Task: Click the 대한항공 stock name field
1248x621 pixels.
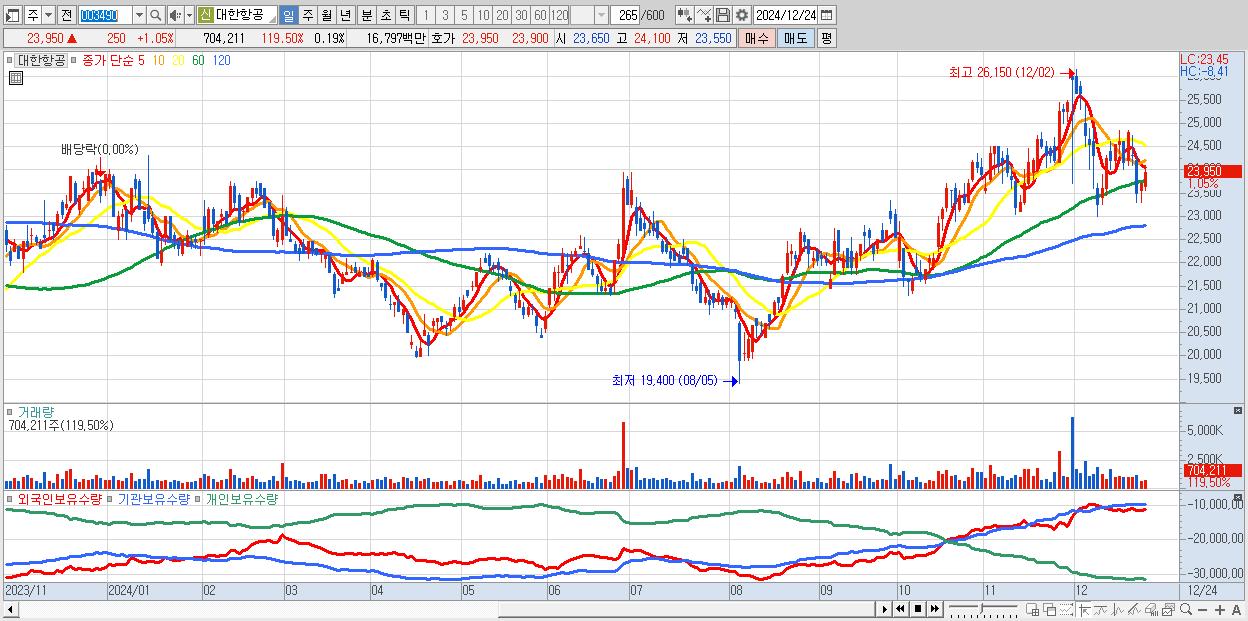Action: click(246, 16)
